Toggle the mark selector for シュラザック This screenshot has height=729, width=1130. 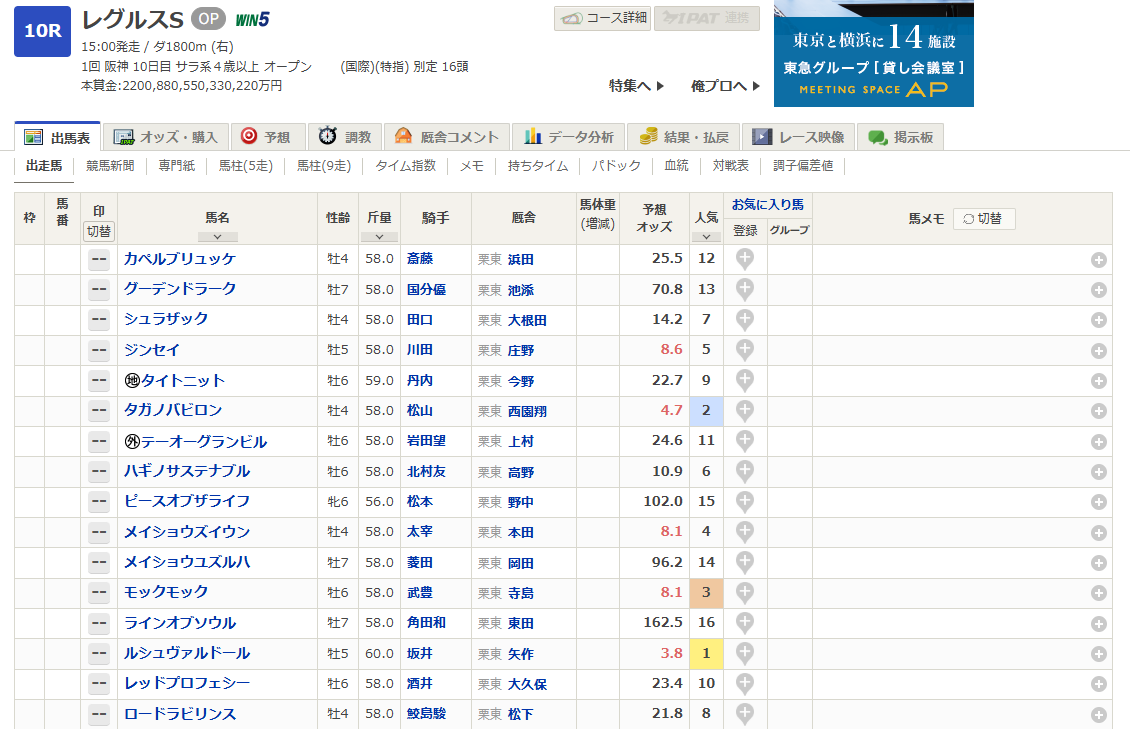pos(99,320)
